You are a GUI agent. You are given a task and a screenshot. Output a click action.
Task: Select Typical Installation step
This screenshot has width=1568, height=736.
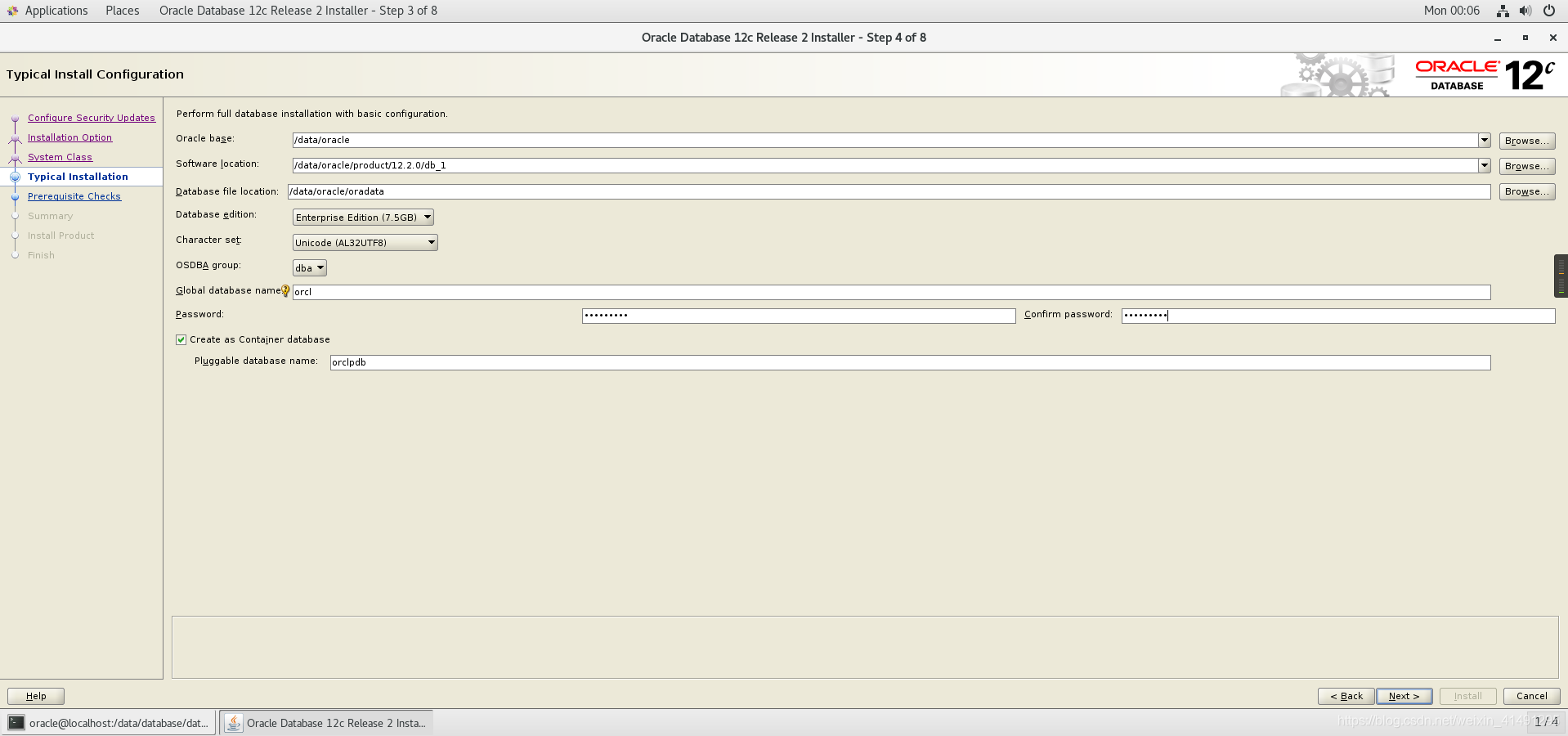pos(78,177)
